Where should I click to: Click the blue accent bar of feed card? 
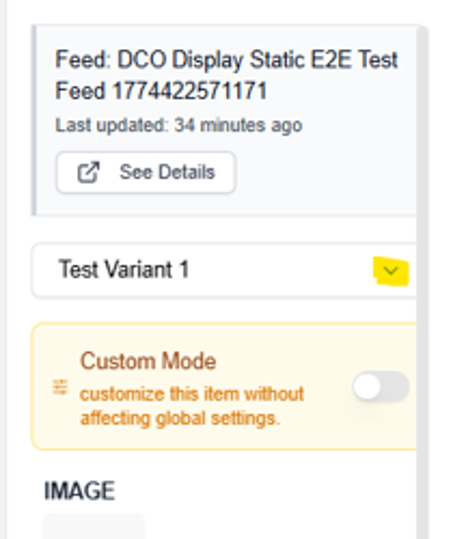tap(34, 120)
